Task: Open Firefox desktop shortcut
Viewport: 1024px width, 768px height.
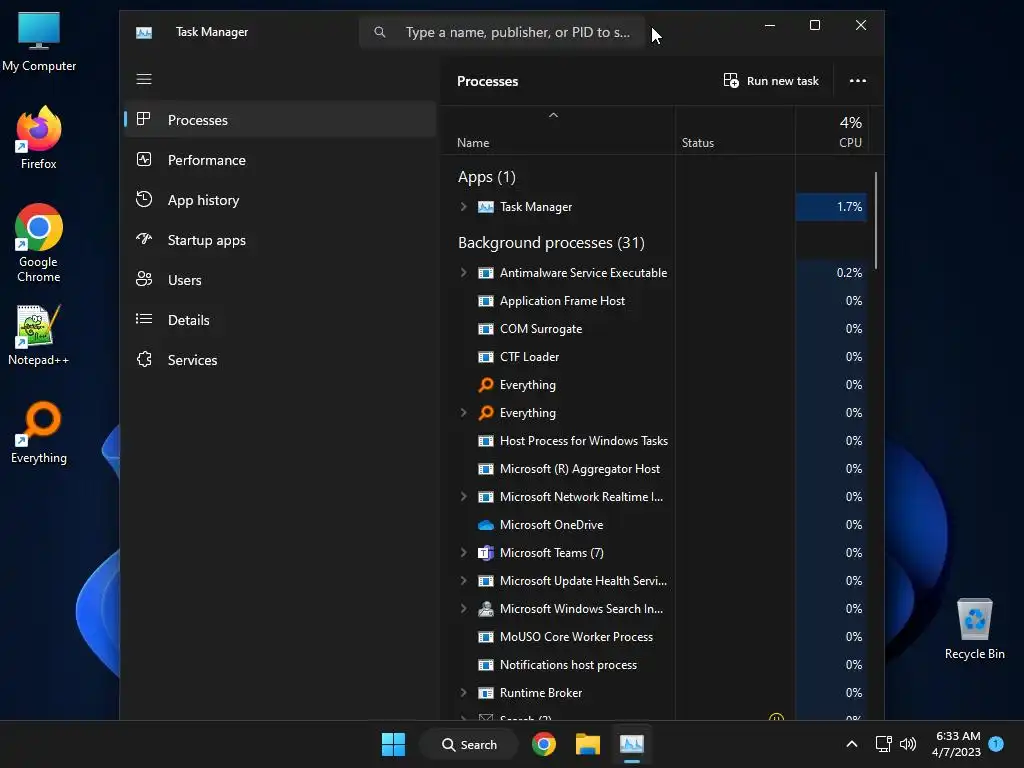Action: point(39,138)
